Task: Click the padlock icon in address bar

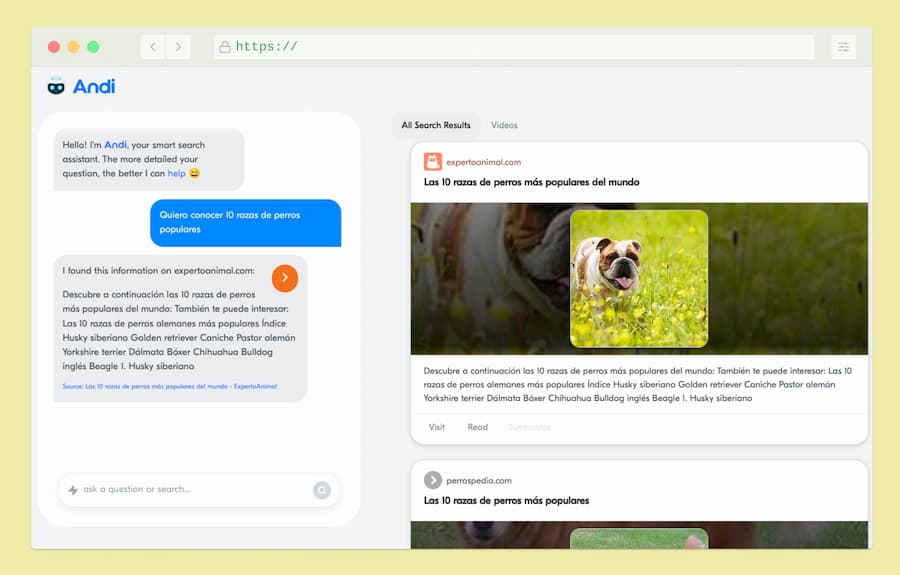Action: (x=225, y=47)
